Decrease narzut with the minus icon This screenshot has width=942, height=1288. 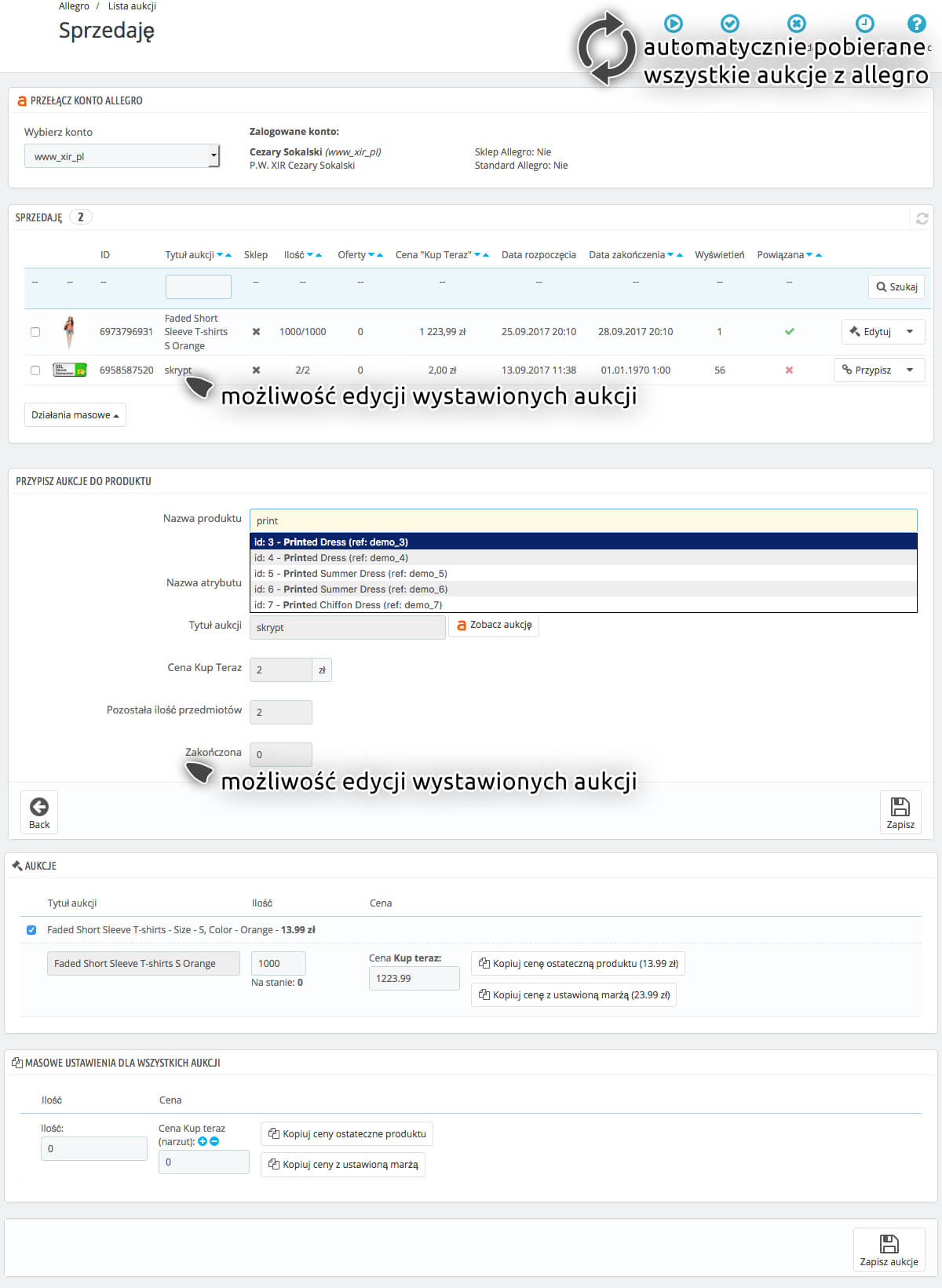pyautogui.click(x=214, y=1141)
